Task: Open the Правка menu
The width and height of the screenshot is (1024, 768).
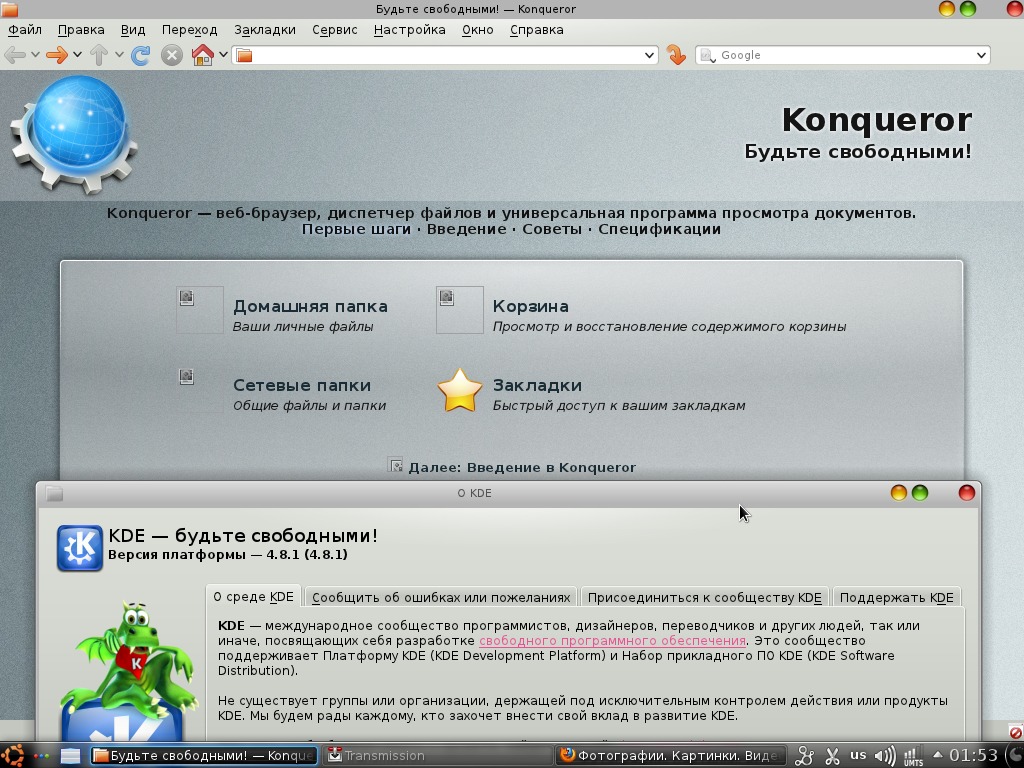Action: 81,30
